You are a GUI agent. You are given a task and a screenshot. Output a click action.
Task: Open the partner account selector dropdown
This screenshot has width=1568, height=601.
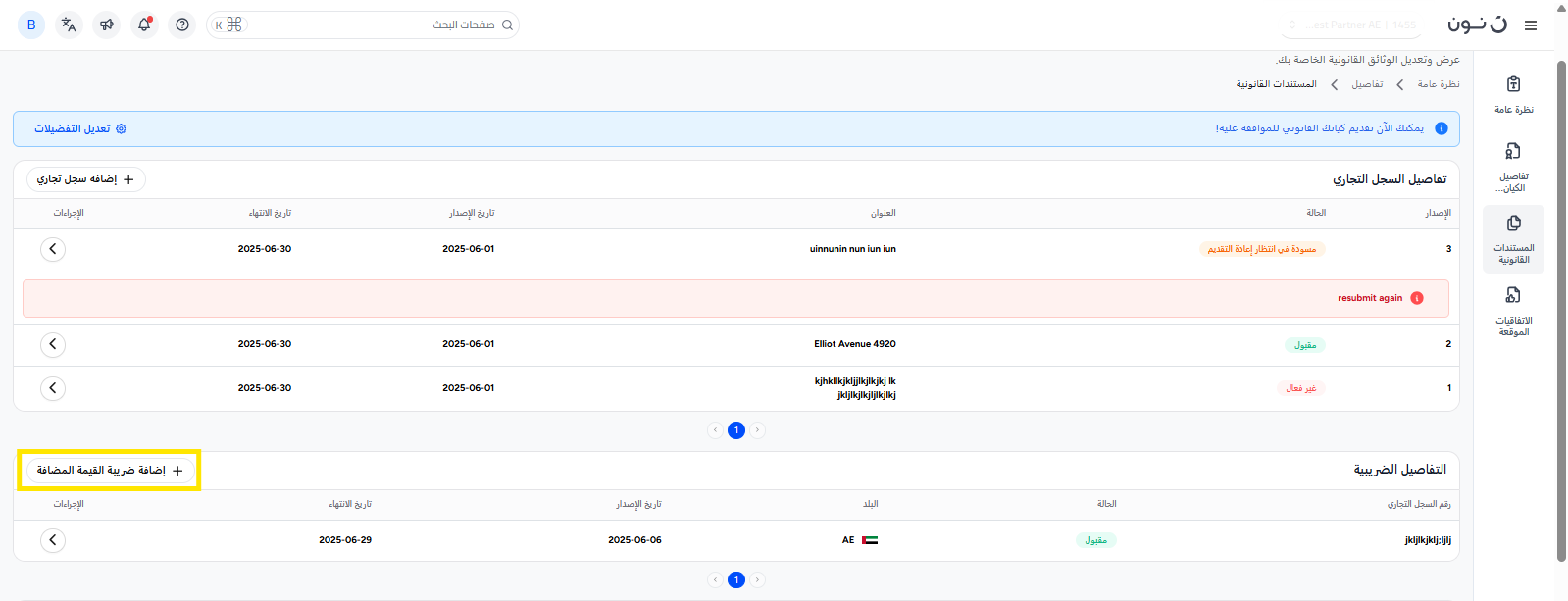click(x=1353, y=25)
